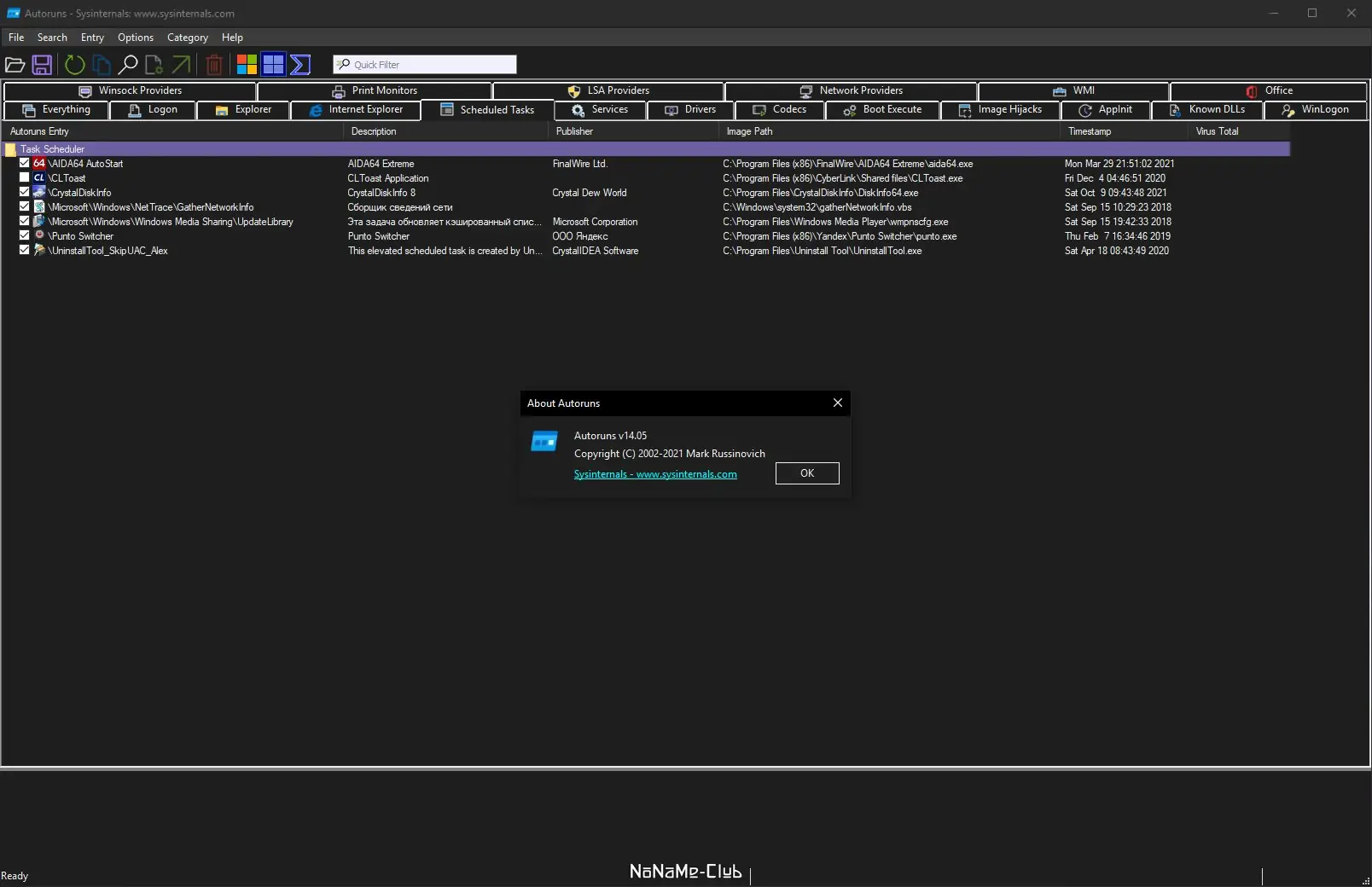Click the red trash Delete toolbar icon
1372x887 pixels.
click(x=214, y=65)
